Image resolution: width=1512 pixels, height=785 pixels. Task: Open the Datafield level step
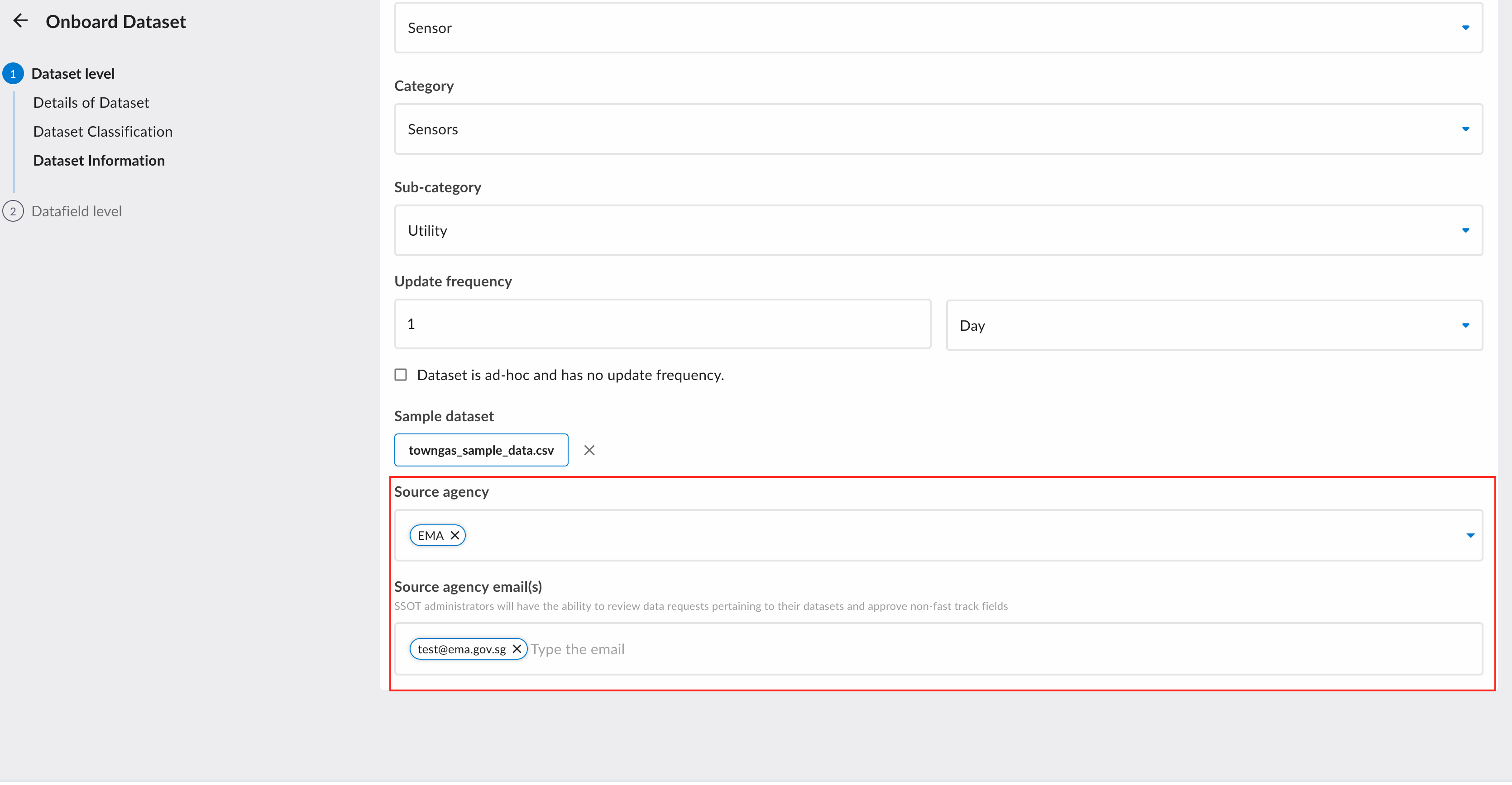77,211
